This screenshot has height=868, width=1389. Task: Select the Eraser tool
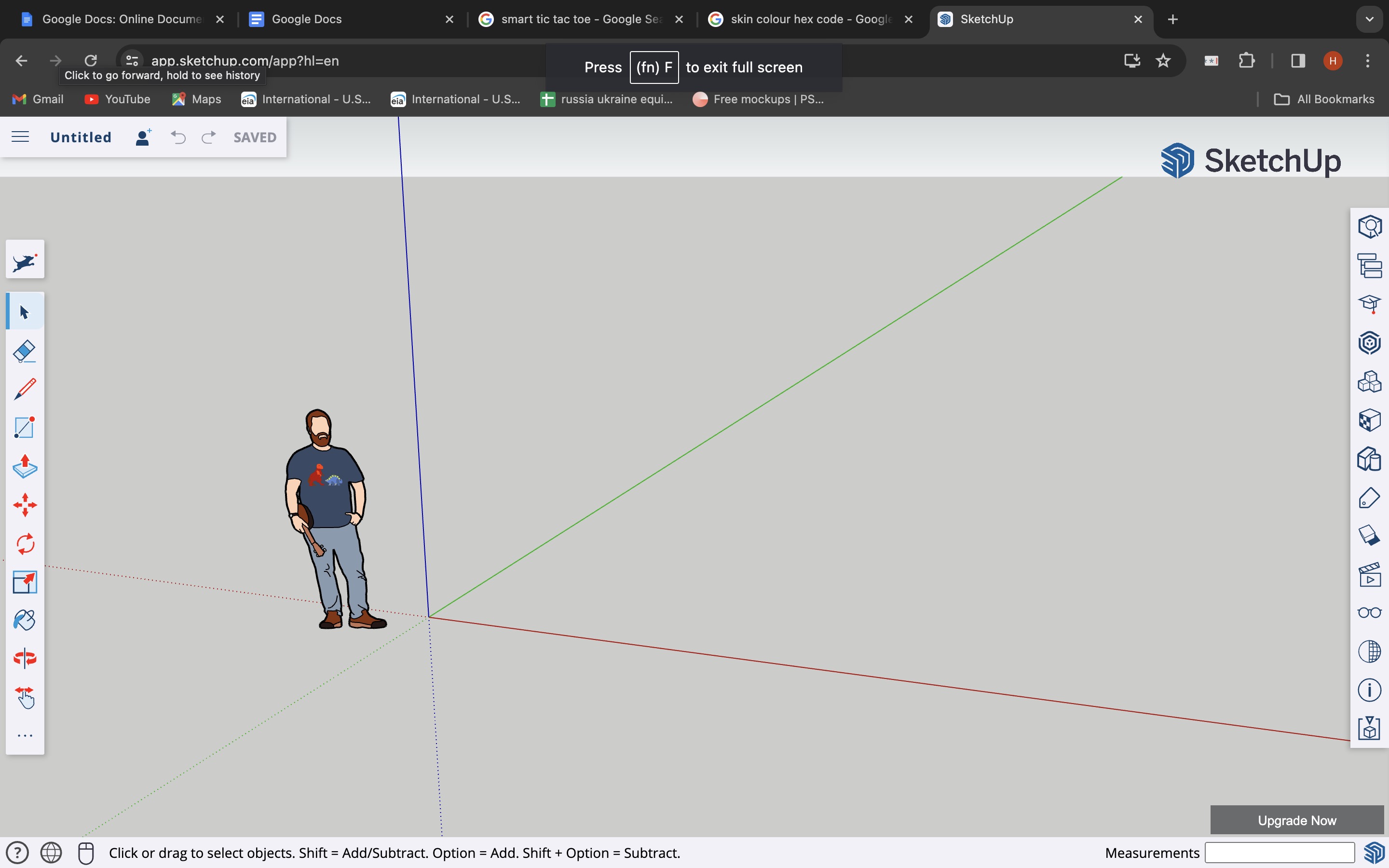click(25, 351)
